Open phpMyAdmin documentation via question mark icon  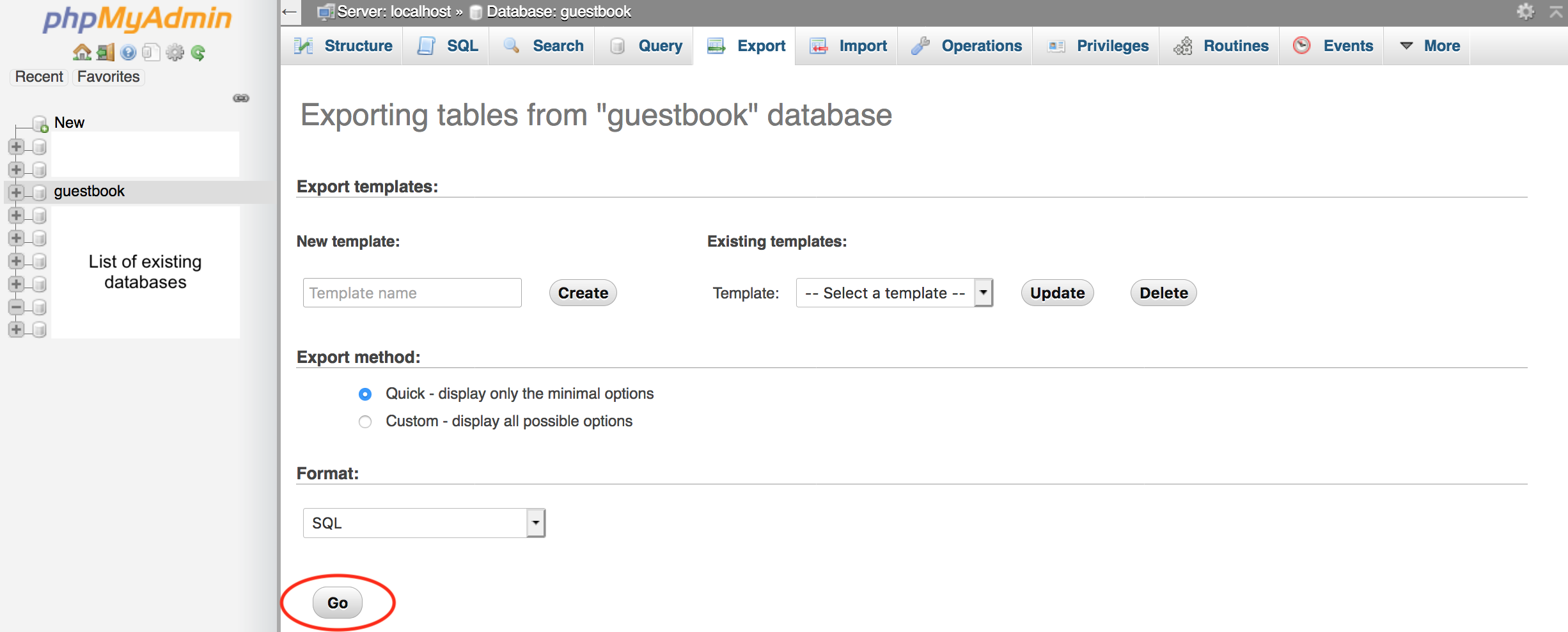pos(128,52)
